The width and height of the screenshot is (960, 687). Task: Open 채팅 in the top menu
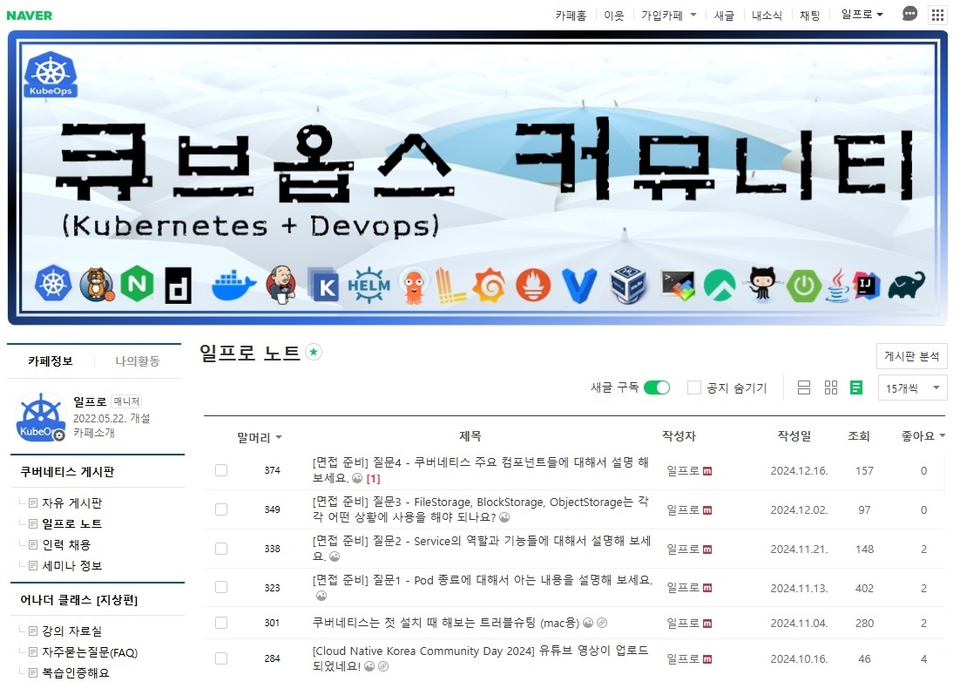click(809, 15)
